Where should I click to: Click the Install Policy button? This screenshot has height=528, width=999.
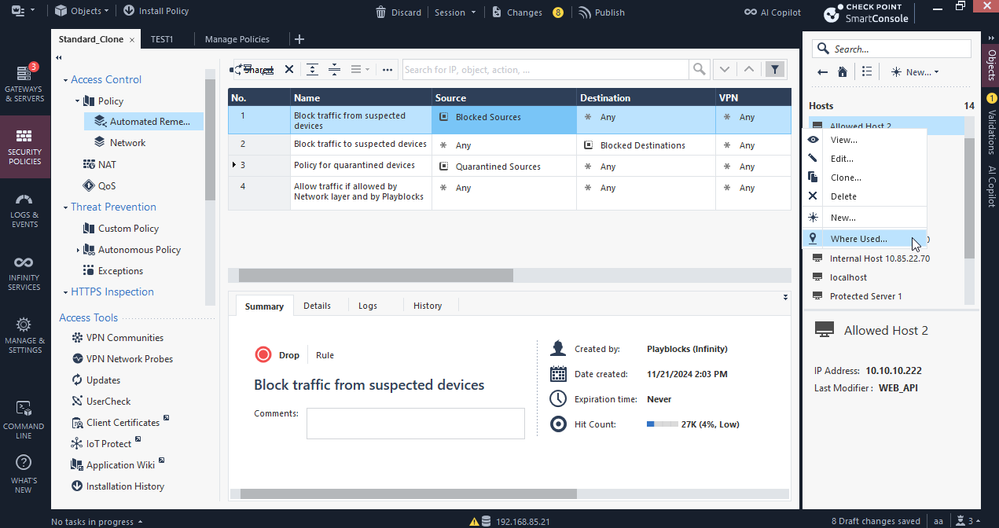(x=156, y=11)
